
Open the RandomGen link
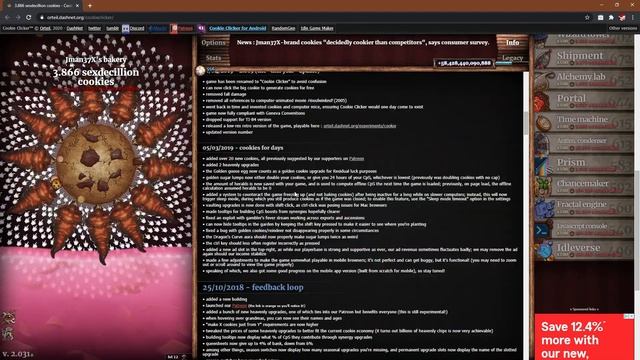(x=283, y=28)
